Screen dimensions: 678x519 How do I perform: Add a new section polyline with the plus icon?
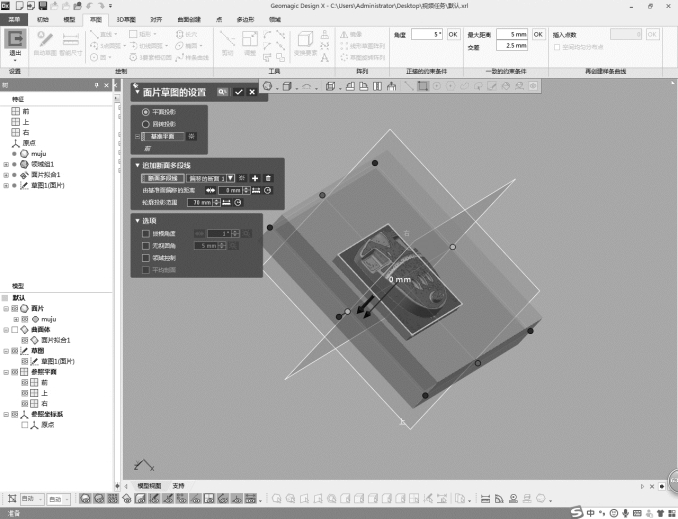click(x=255, y=177)
